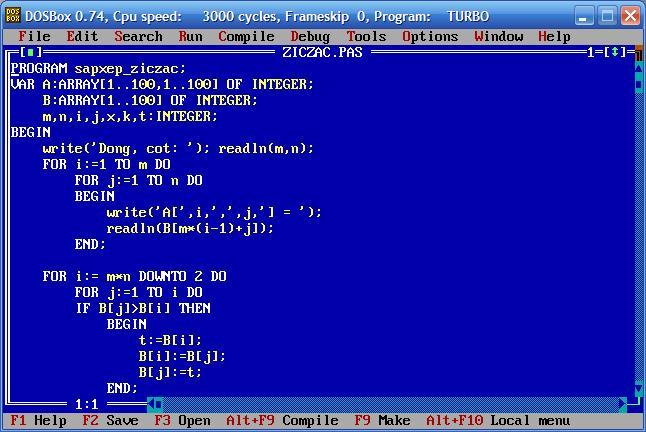Image resolution: width=646 pixels, height=432 pixels.
Task: Click 'readln(B[m*(i-1)+j]);' line
Action: [x=190, y=228]
